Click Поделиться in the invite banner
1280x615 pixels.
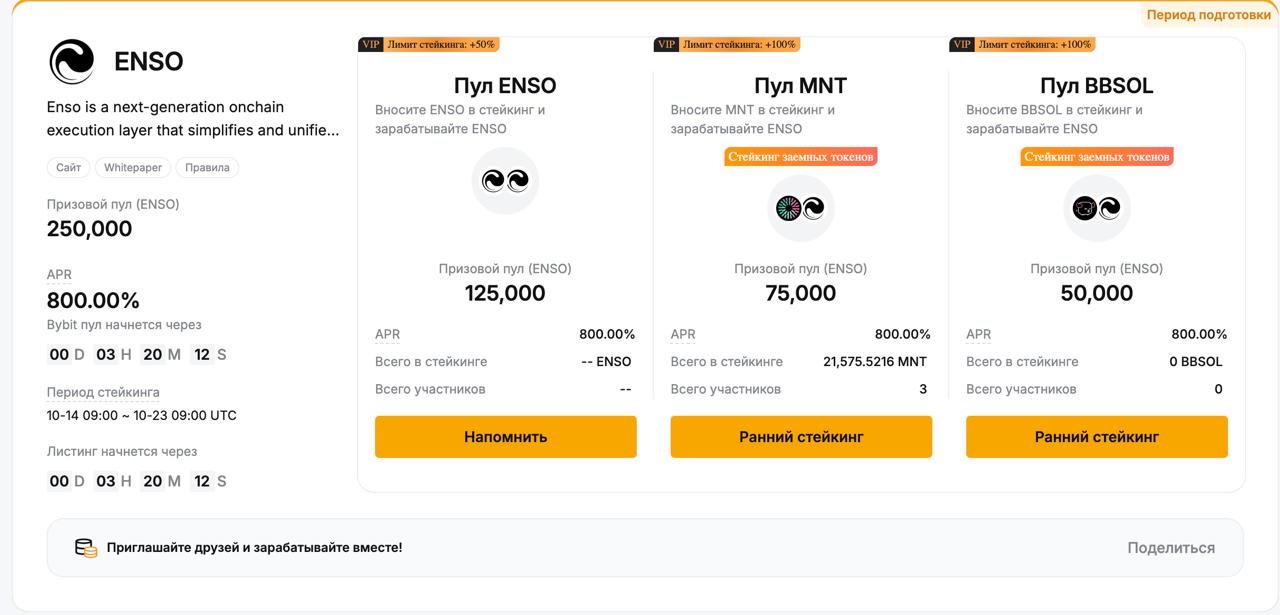1171,548
